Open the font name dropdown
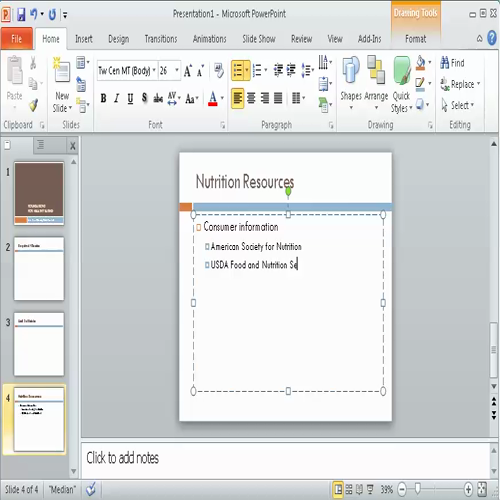Screen dimensions: 500x500 154,70
